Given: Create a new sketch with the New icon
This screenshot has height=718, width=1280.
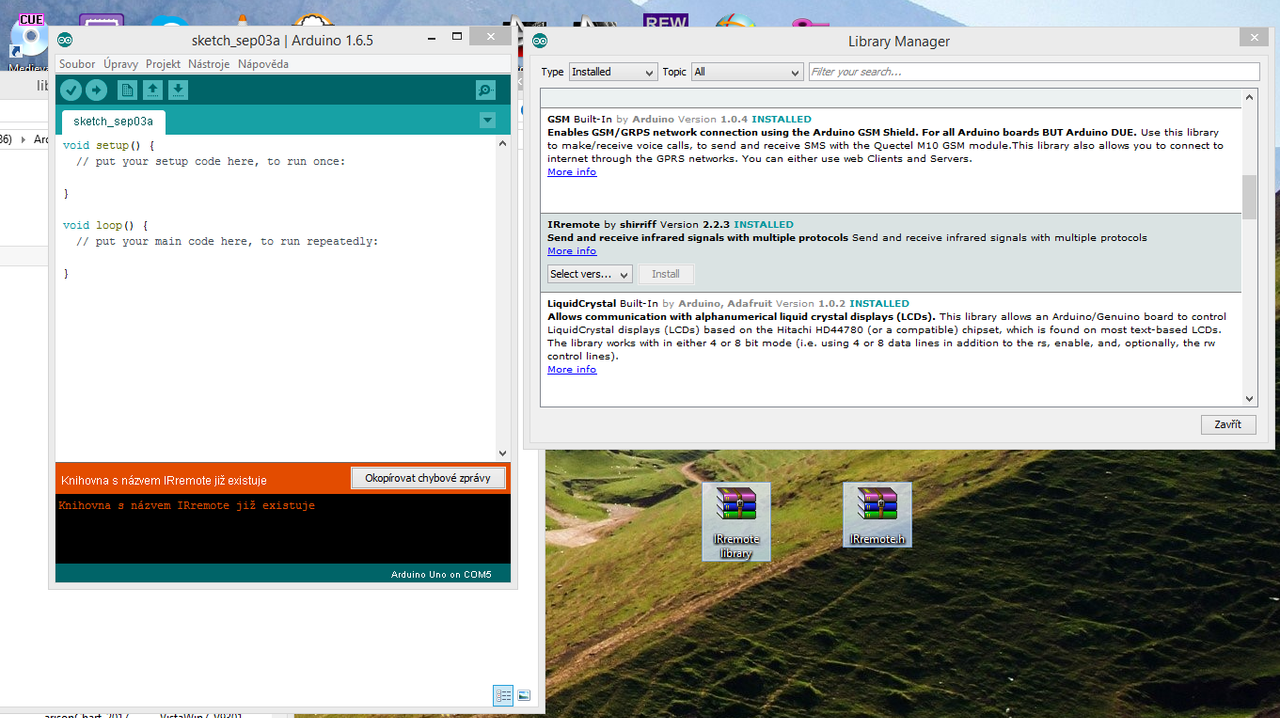Looking at the screenshot, I should pyautogui.click(x=127, y=90).
